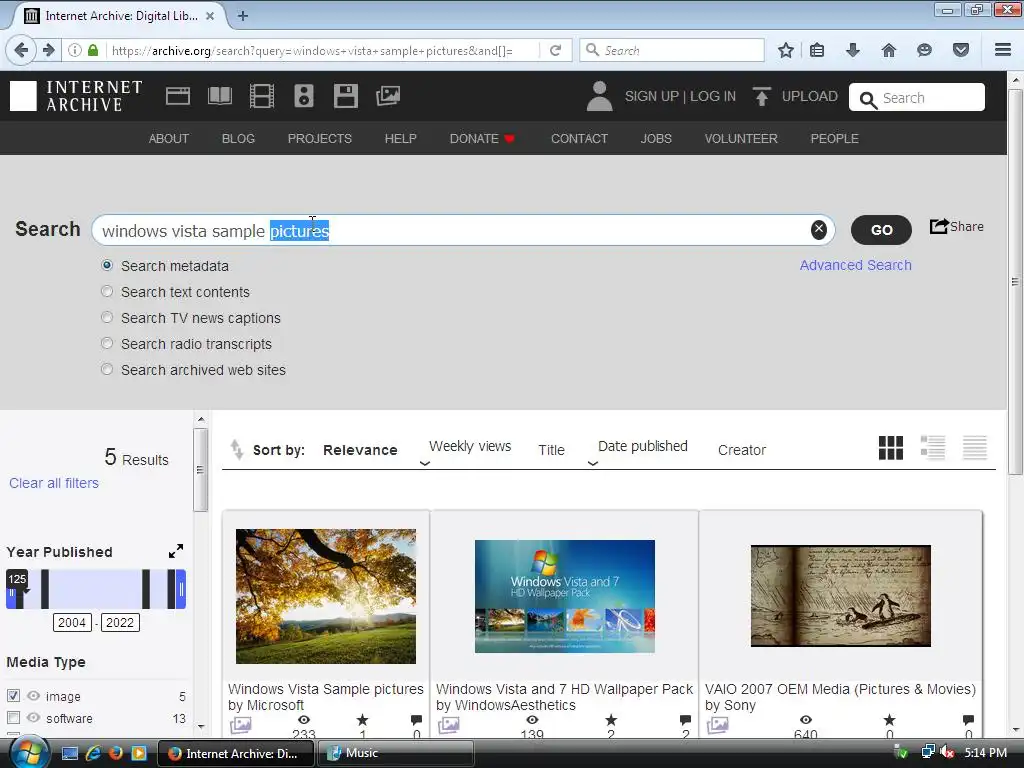Viewport: 1024px width, 768px height.
Task: Open the ABOUT menu item
Action: coord(168,138)
